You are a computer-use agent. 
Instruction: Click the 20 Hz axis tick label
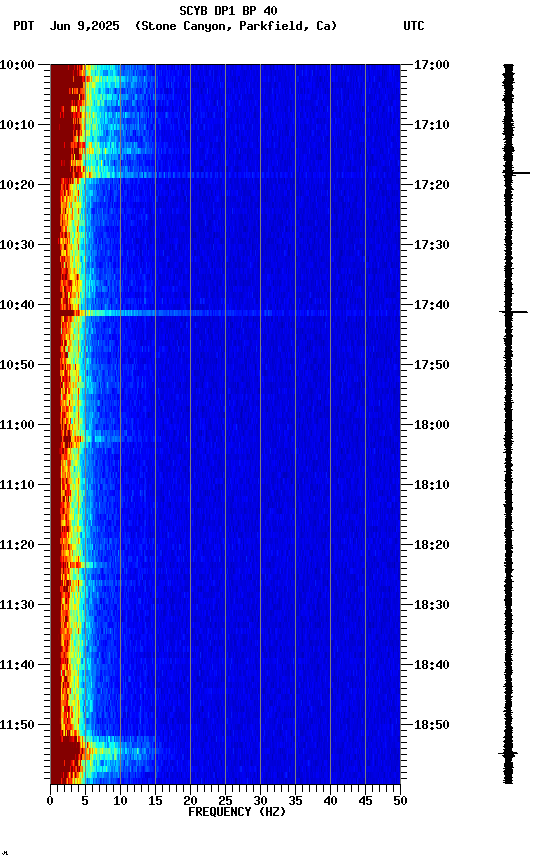point(190,801)
